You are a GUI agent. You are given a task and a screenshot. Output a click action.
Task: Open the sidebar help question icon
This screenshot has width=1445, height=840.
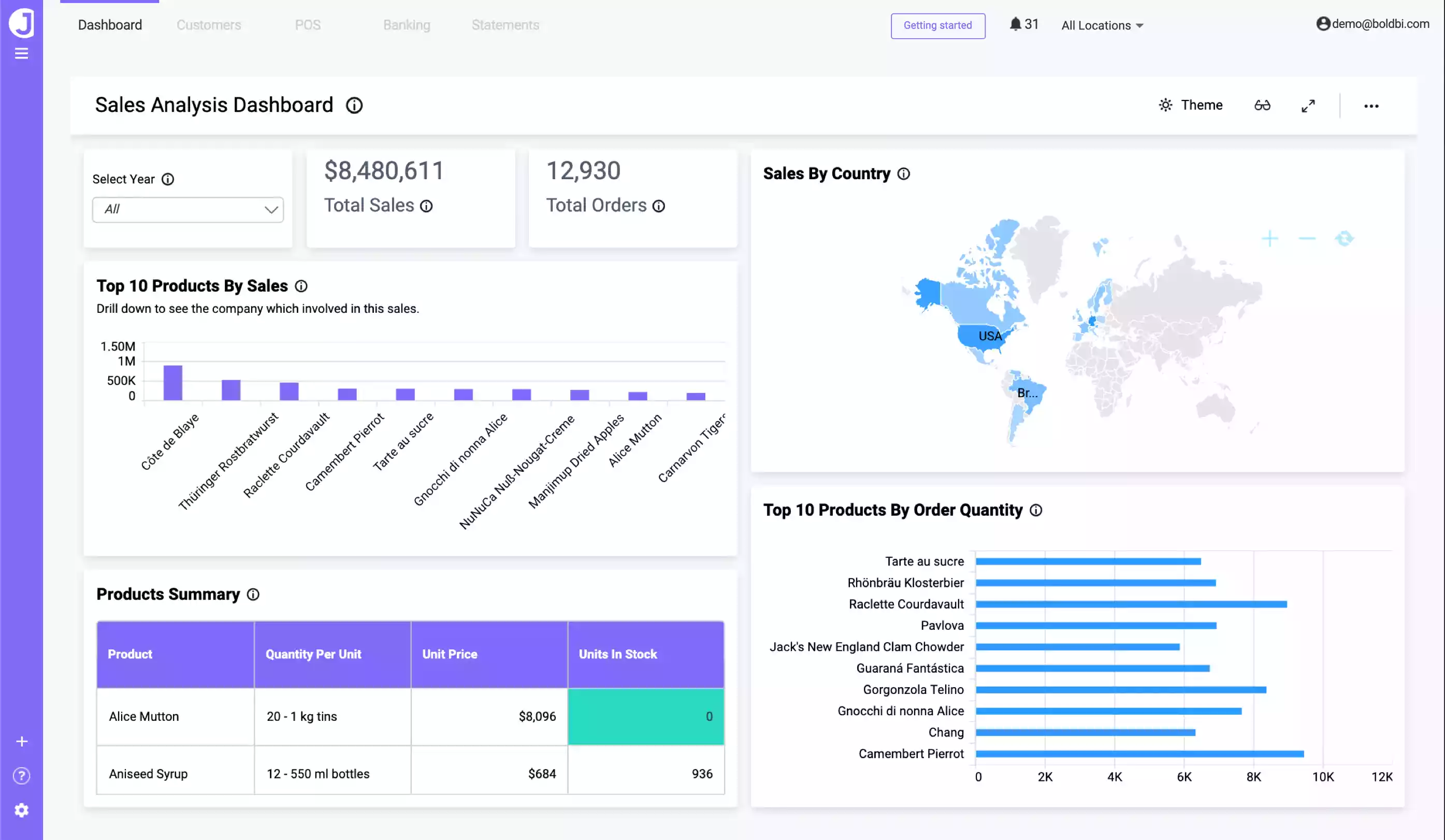[x=21, y=776]
